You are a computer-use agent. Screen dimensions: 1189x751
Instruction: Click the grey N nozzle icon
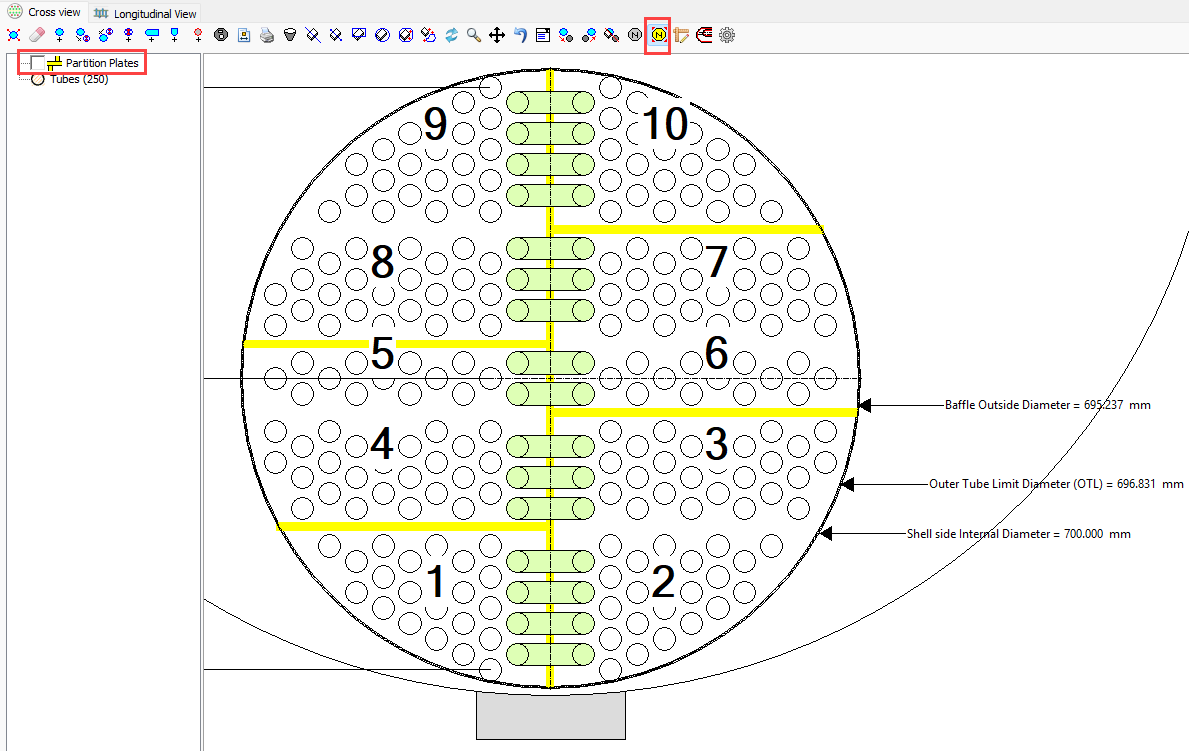[635, 35]
